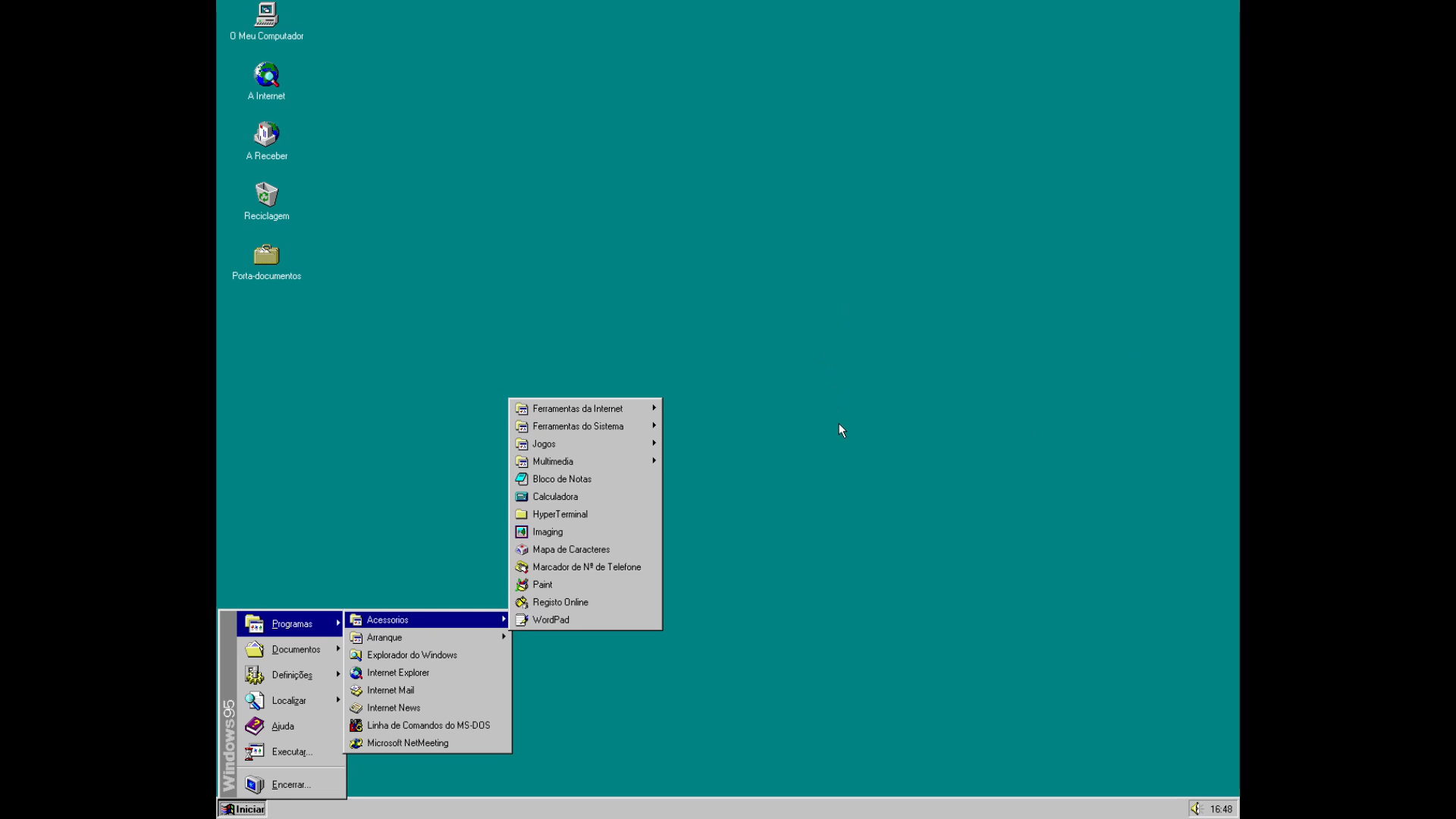Screen dimensions: 1456x819
Task: Click the Marcador de Nº de Telefone icon
Action: [x=522, y=567]
